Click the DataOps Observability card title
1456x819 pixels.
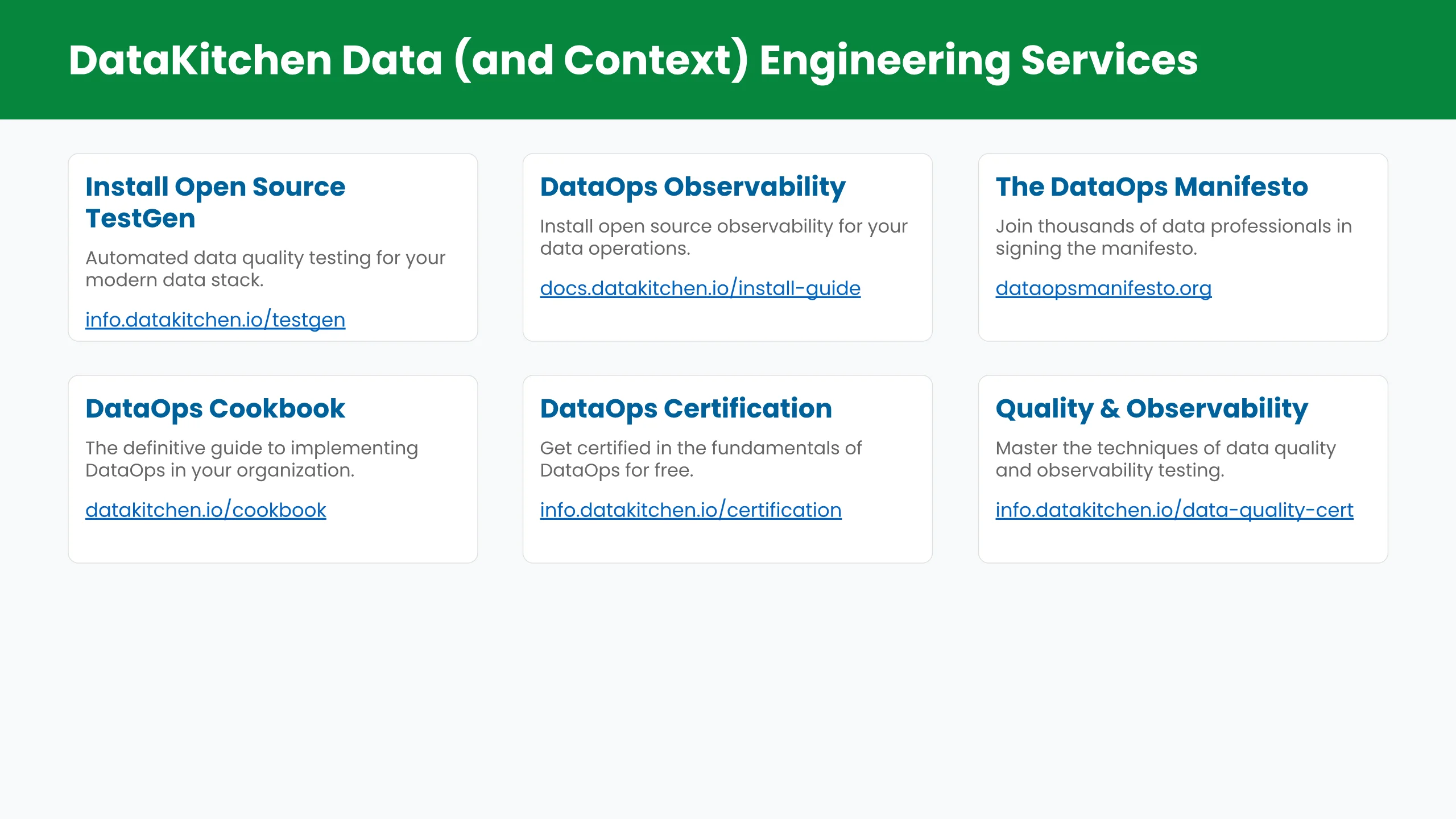point(693,187)
